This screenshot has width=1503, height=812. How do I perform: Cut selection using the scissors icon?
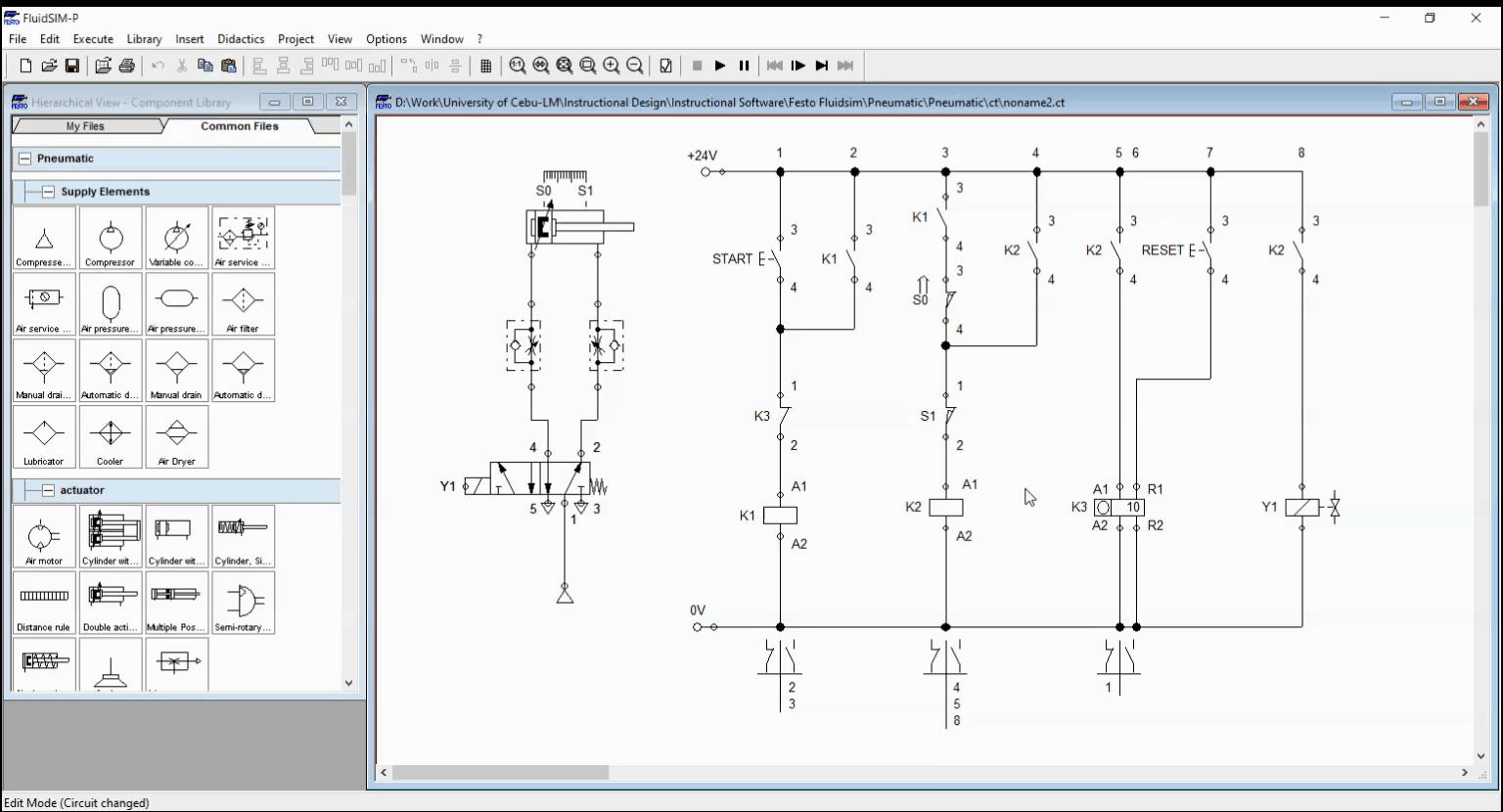tap(181, 66)
